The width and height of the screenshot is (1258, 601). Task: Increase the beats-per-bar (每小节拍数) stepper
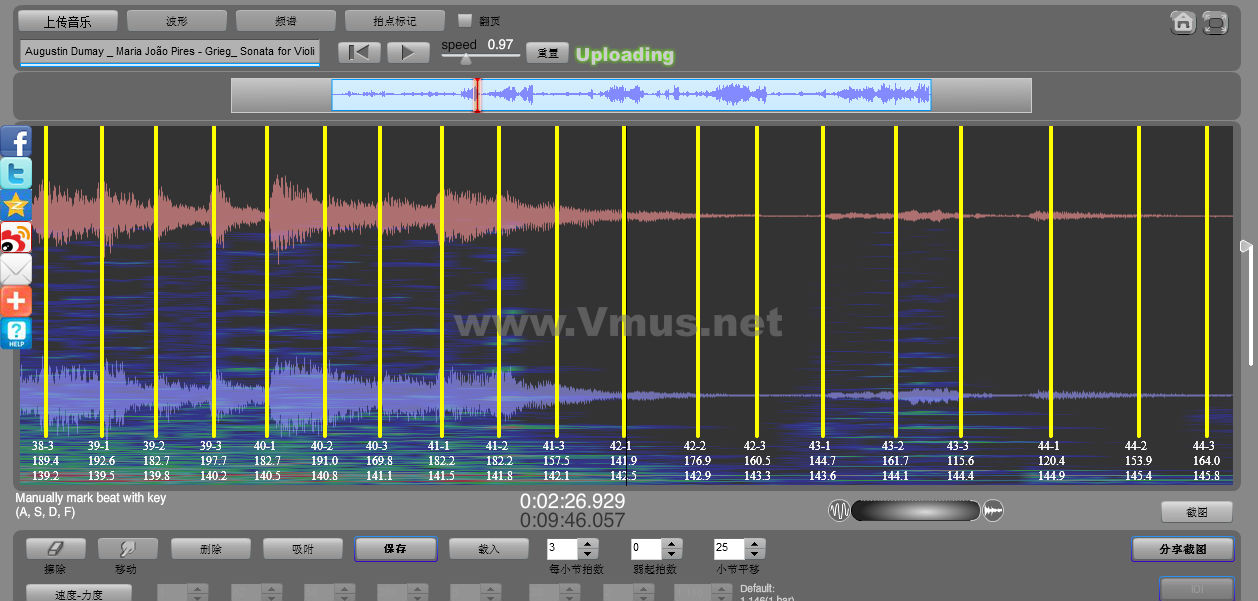pyautogui.click(x=588, y=543)
